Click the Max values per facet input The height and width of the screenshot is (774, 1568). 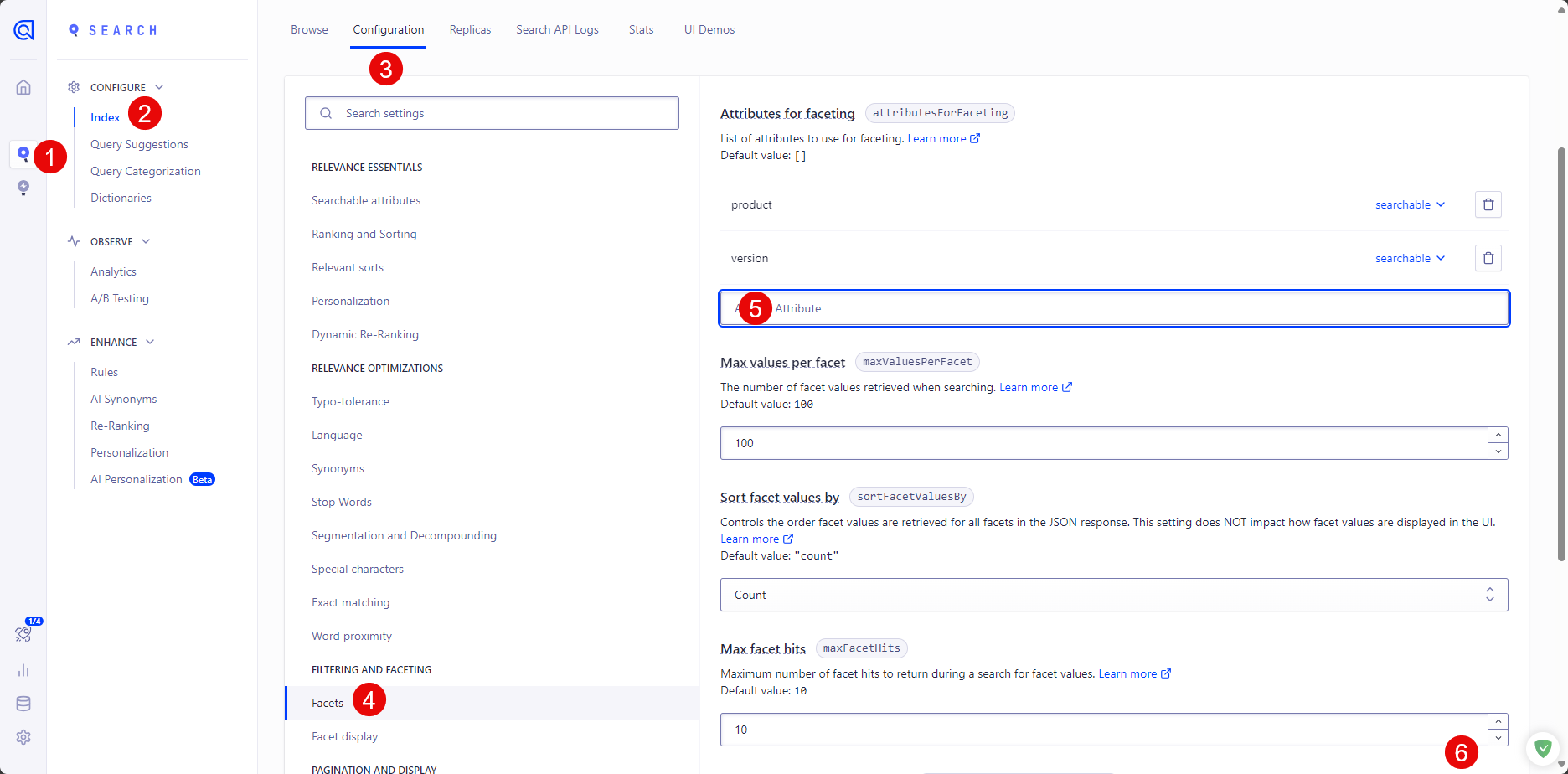point(1104,443)
